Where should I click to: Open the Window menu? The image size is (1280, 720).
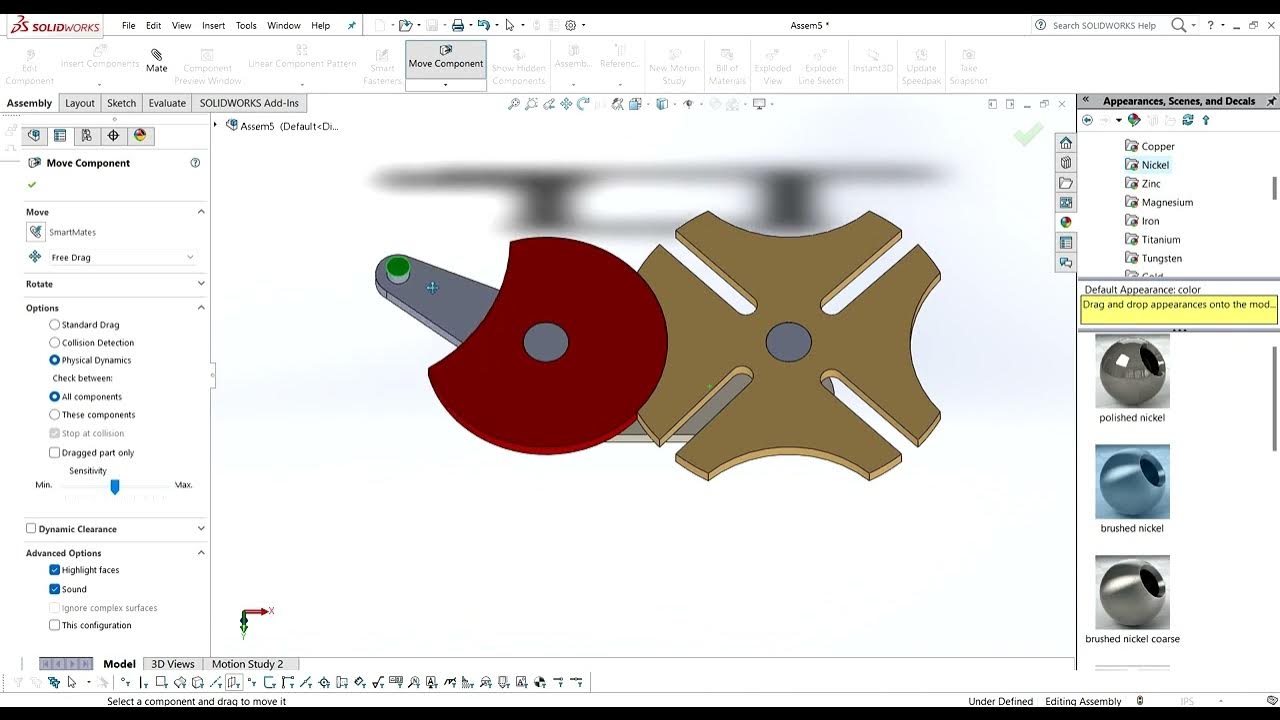tap(284, 25)
